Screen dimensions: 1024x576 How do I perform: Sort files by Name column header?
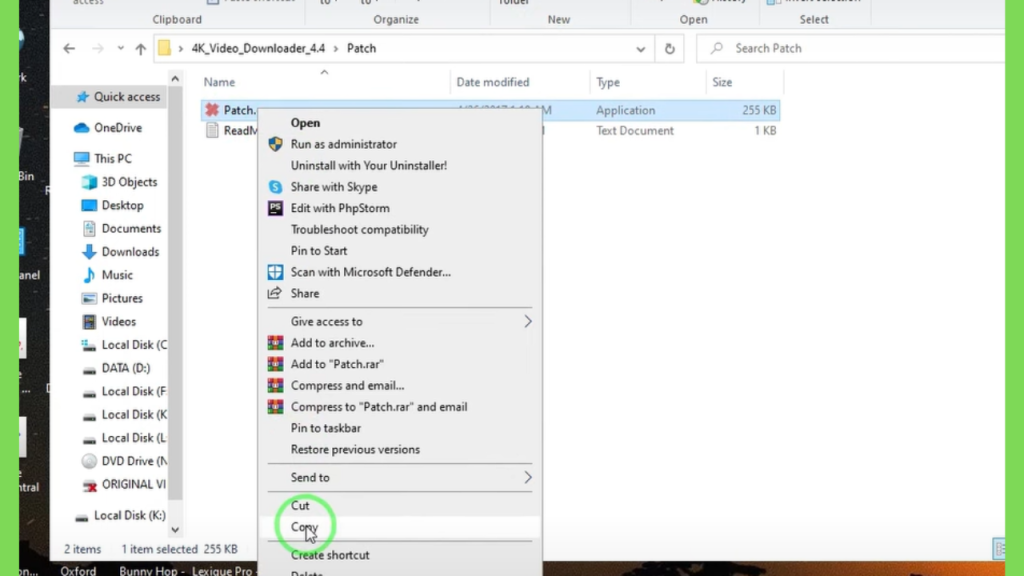pos(219,82)
